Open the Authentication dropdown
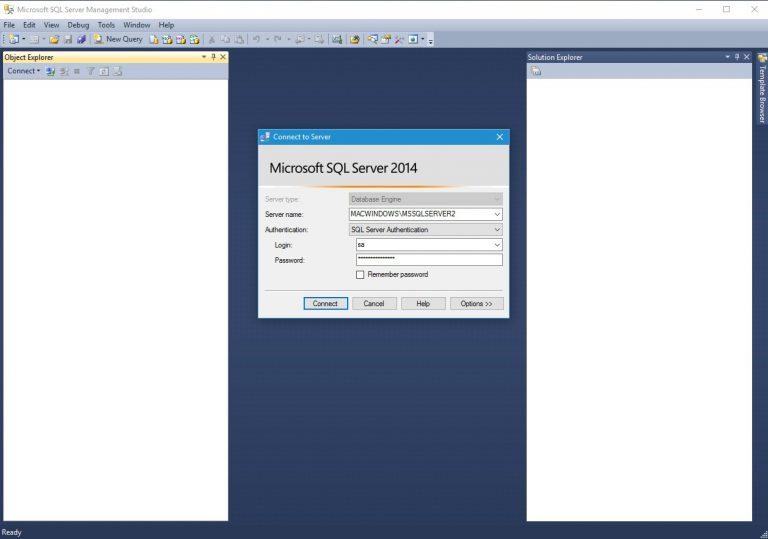Image resolution: width=768 pixels, height=539 pixels. click(497, 230)
